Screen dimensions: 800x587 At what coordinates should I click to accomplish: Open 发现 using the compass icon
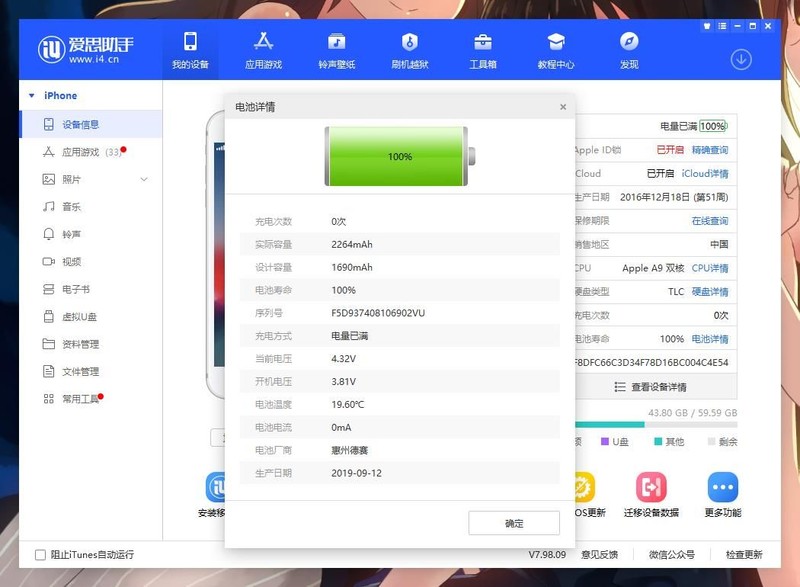627,49
